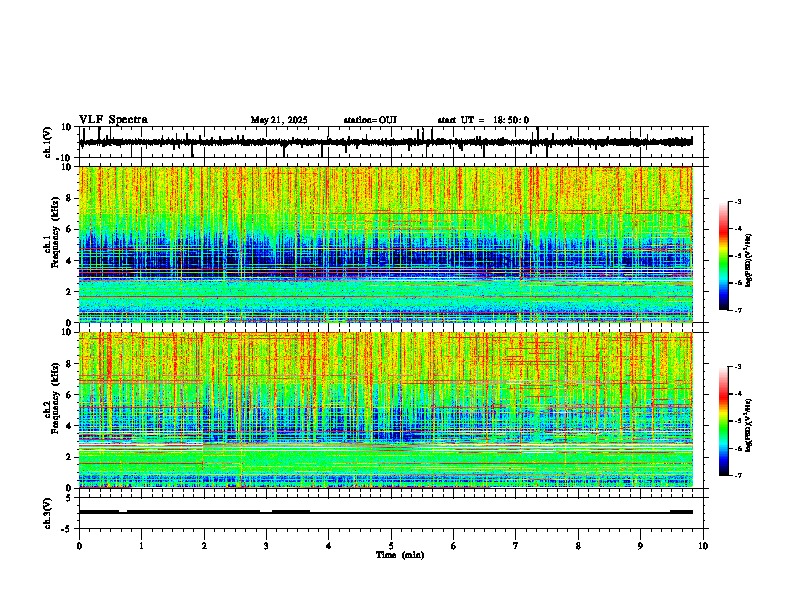
Task: Click the 8 kHz tick on ch.1 frequency axis
Action: tap(70, 198)
